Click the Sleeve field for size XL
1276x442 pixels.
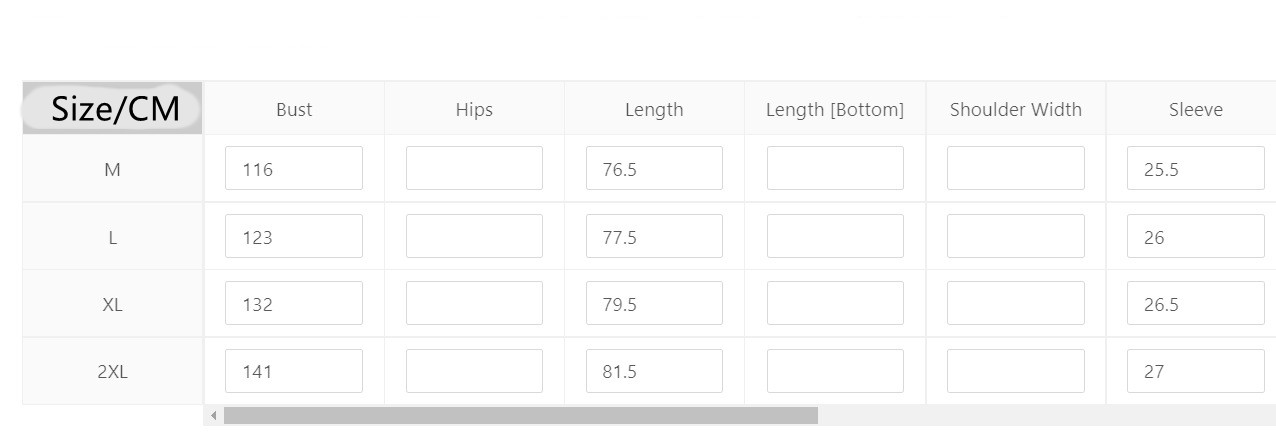1195,304
